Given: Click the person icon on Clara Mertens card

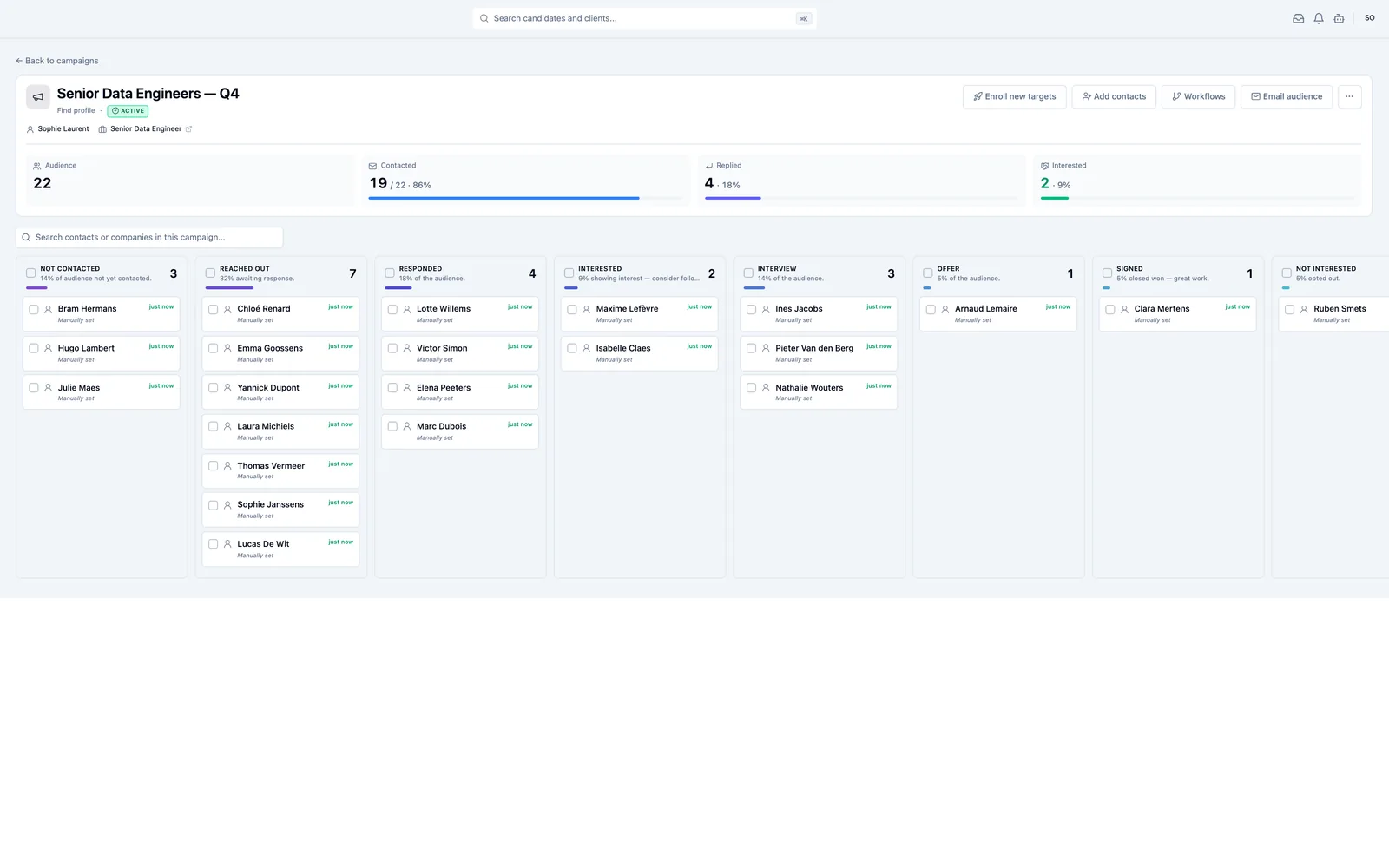Looking at the screenshot, I should pos(1125,309).
